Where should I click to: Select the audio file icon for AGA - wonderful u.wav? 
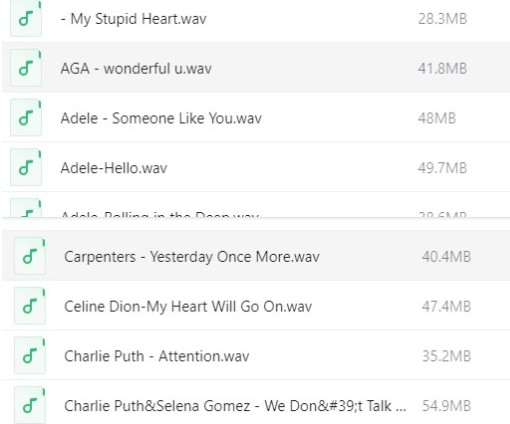(26, 68)
